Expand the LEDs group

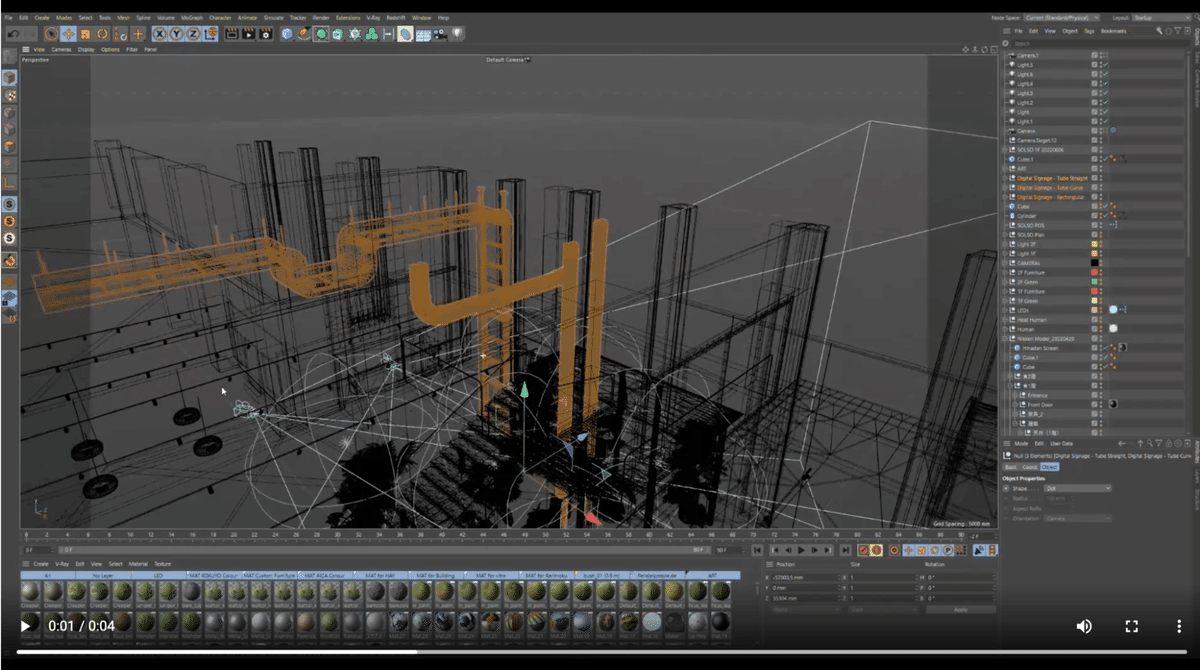(x=1007, y=310)
